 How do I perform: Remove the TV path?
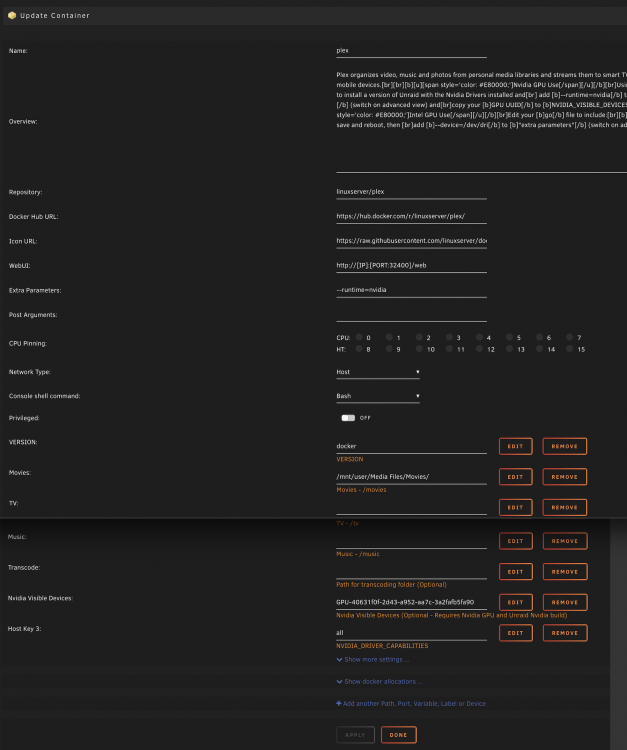coord(565,507)
